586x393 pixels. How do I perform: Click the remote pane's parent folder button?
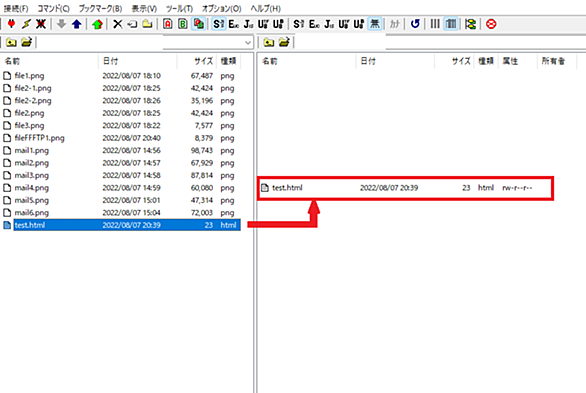point(269,43)
